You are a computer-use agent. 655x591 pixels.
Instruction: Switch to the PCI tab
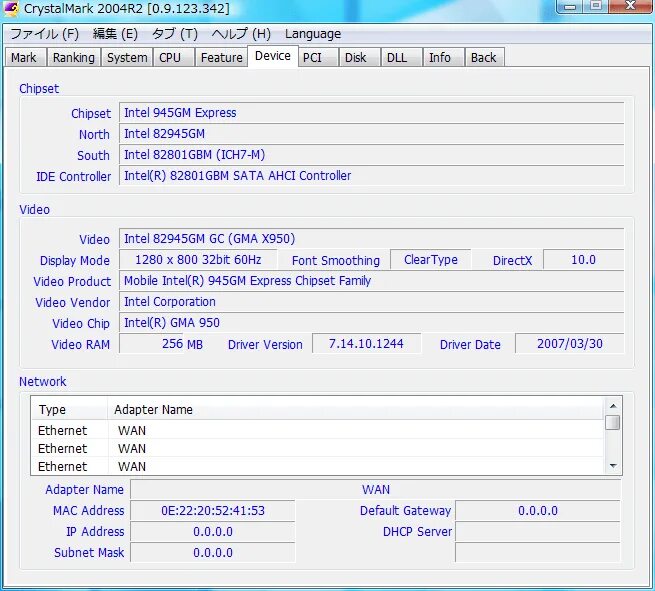tap(317, 57)
